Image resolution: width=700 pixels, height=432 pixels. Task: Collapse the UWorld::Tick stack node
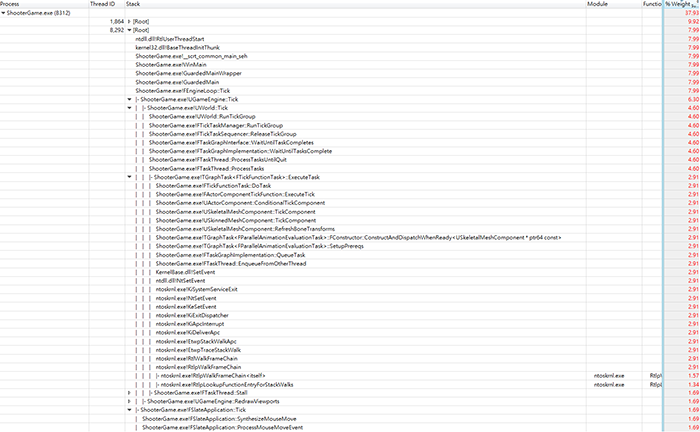(129, 108)
